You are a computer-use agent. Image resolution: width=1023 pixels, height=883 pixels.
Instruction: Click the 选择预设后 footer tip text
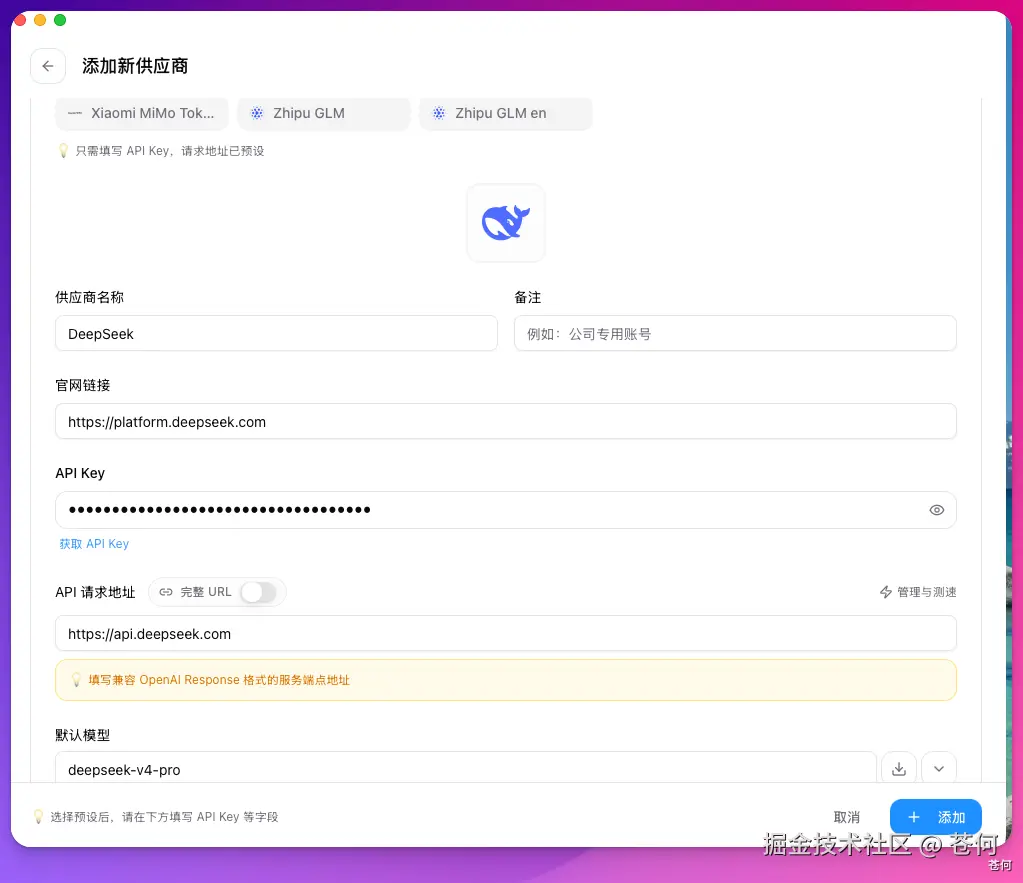click(164, 817)
